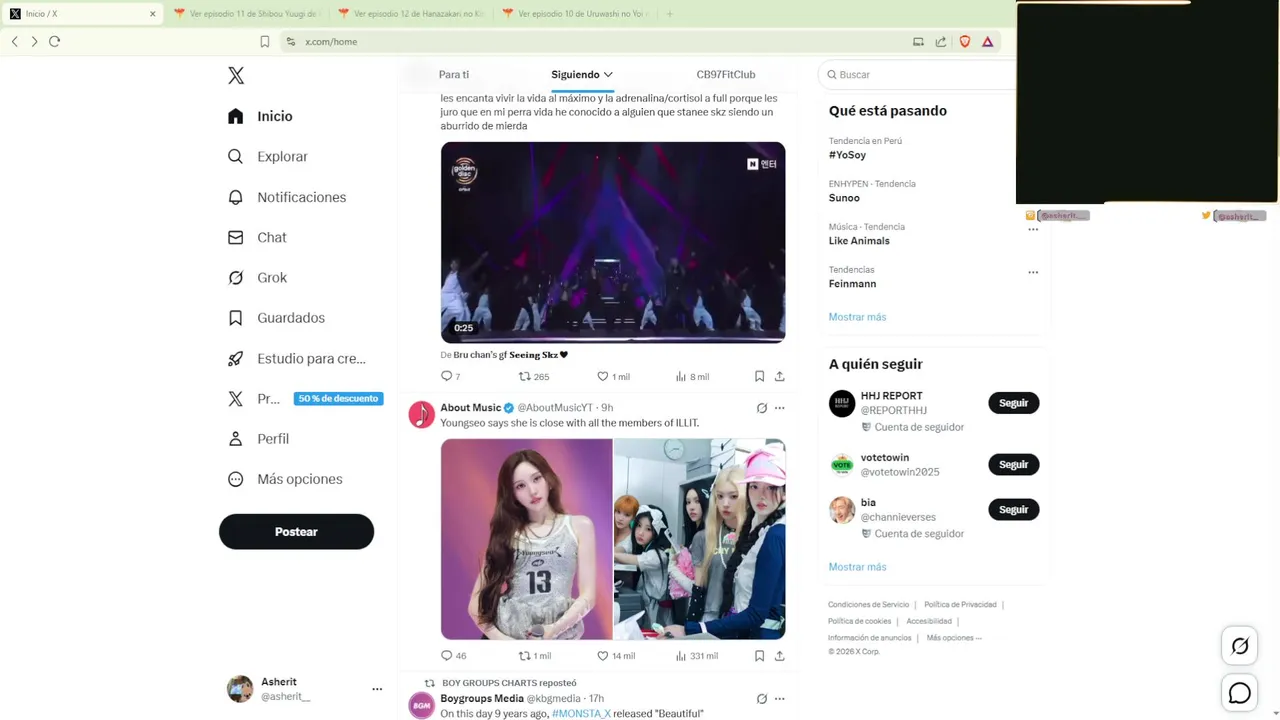Open new browser tab plus
The width and height of the screenshot is (1280, 720).
(670, 14)
